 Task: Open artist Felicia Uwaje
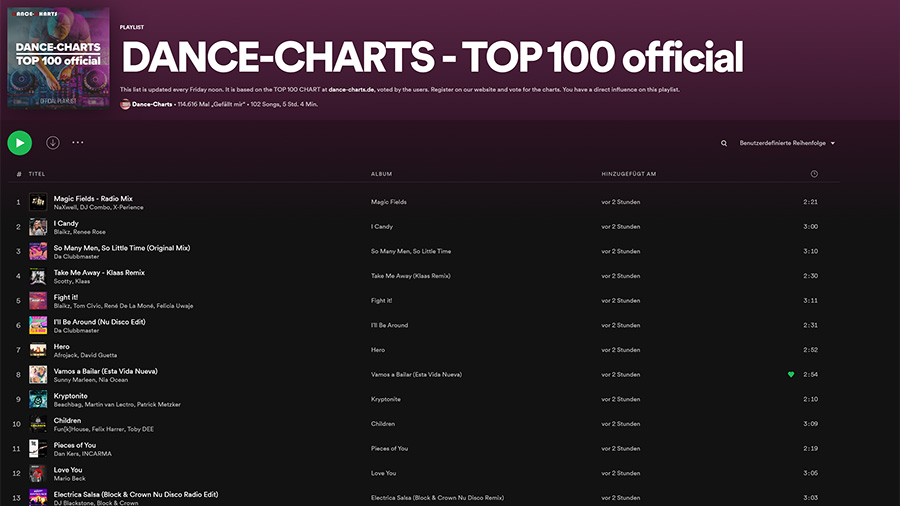[x=174, y=306]
